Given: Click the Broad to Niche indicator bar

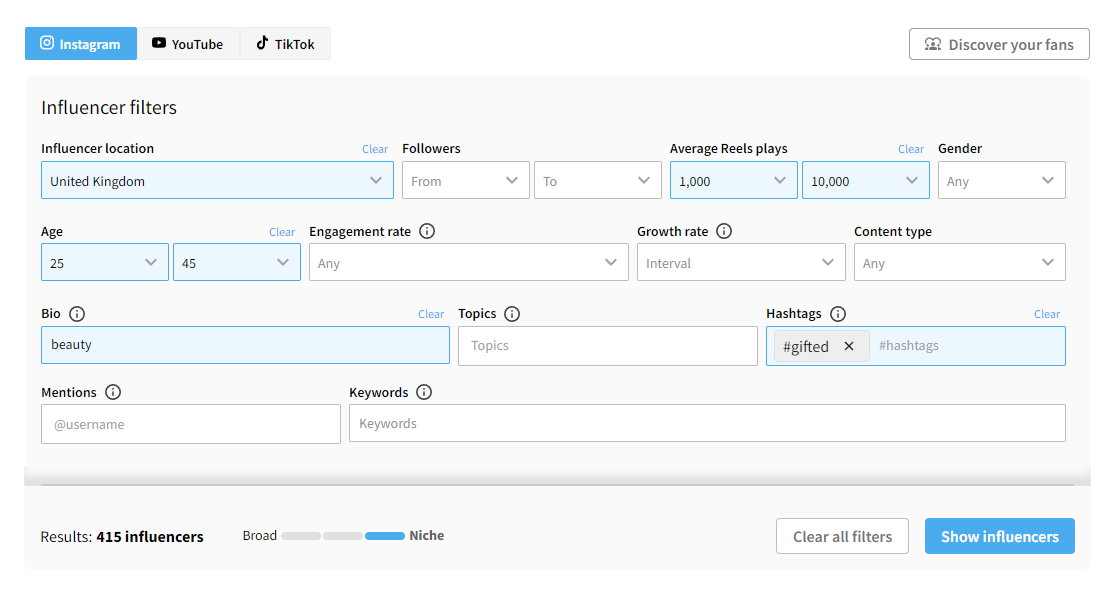Looking at the screenshot, I should pos(343,536).
